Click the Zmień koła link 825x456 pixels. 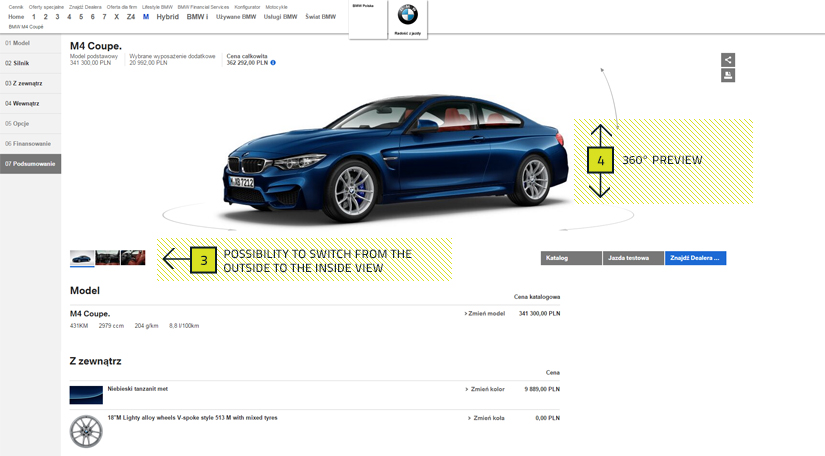(486, 418)
